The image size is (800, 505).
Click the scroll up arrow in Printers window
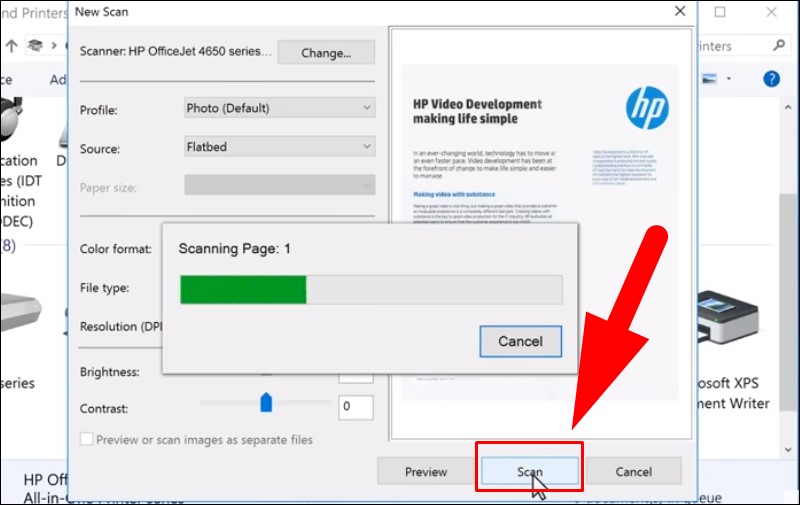tap(788, 108)
